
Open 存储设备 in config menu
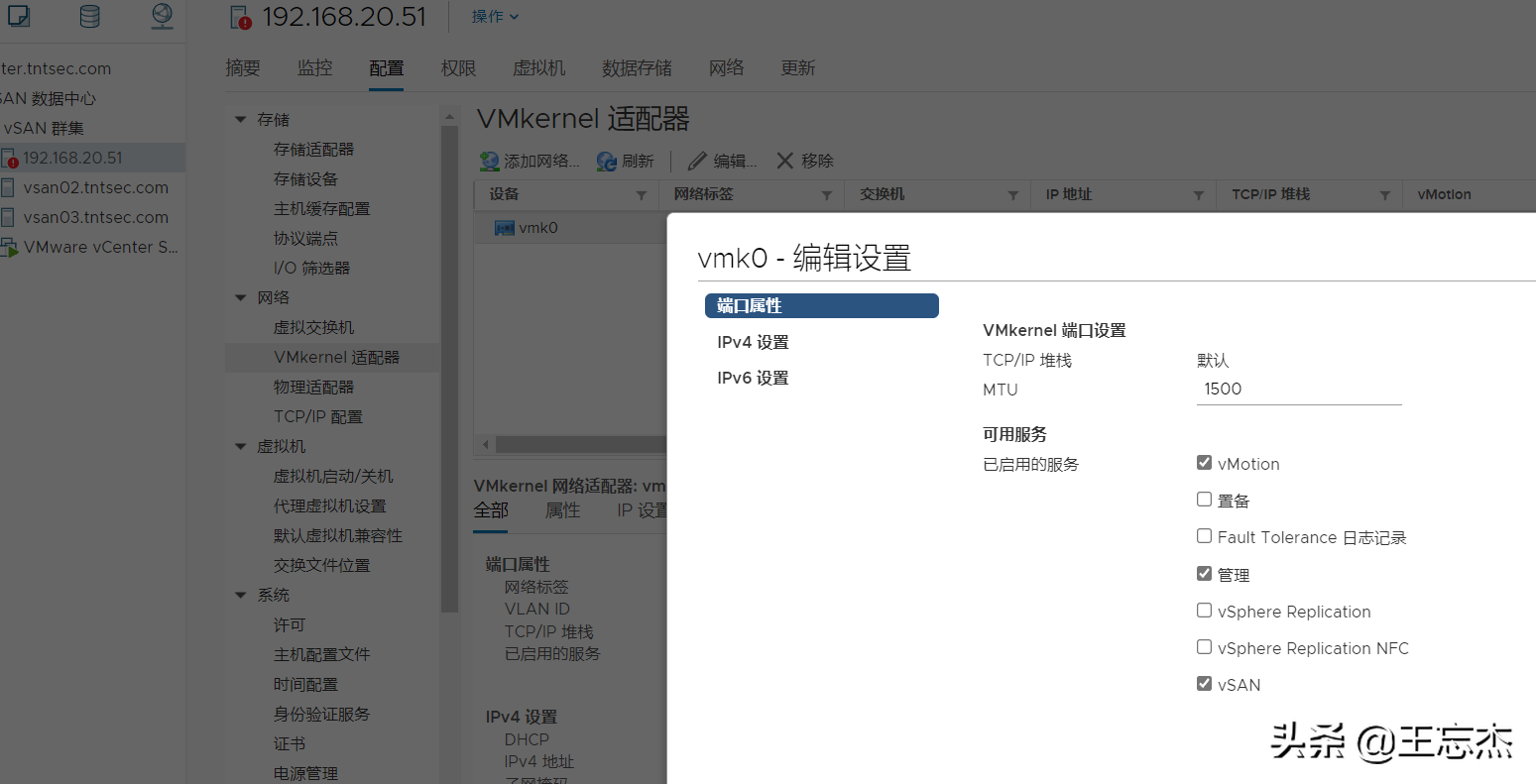(x=305, y=178)
